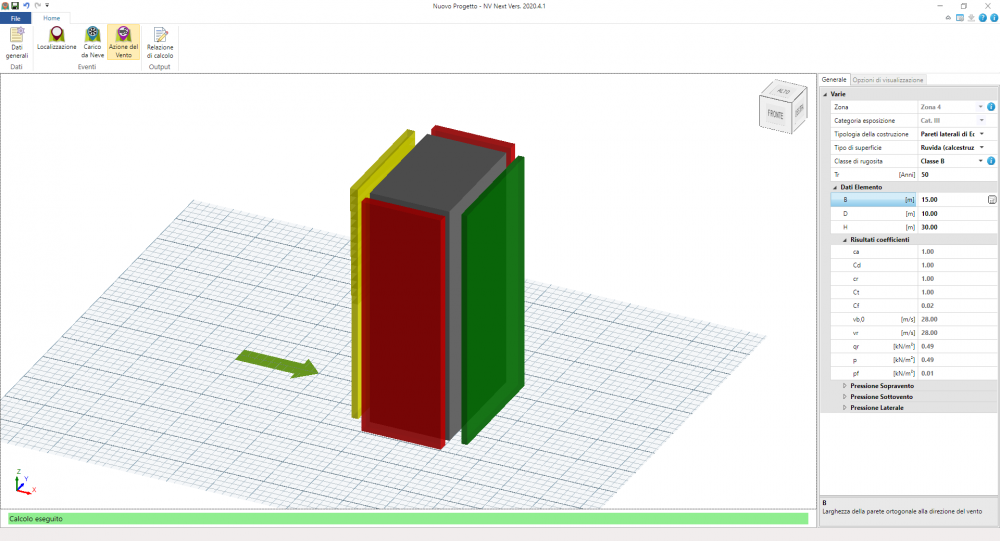Viewport: 1000px width, 541px height.
Task: Click the green leeward wall panel
Action: pos(494,300)
